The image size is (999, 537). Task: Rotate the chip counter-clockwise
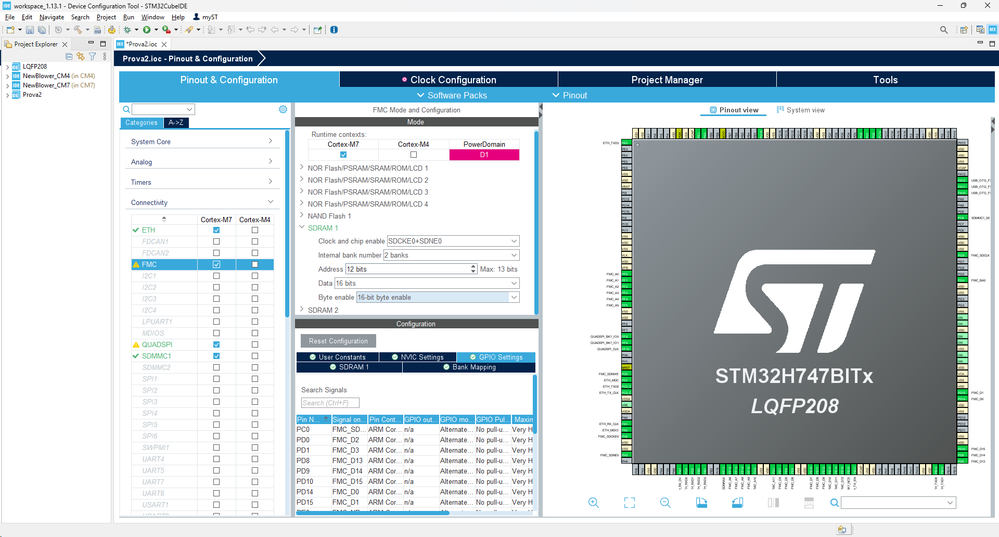(x=737, y=503)
